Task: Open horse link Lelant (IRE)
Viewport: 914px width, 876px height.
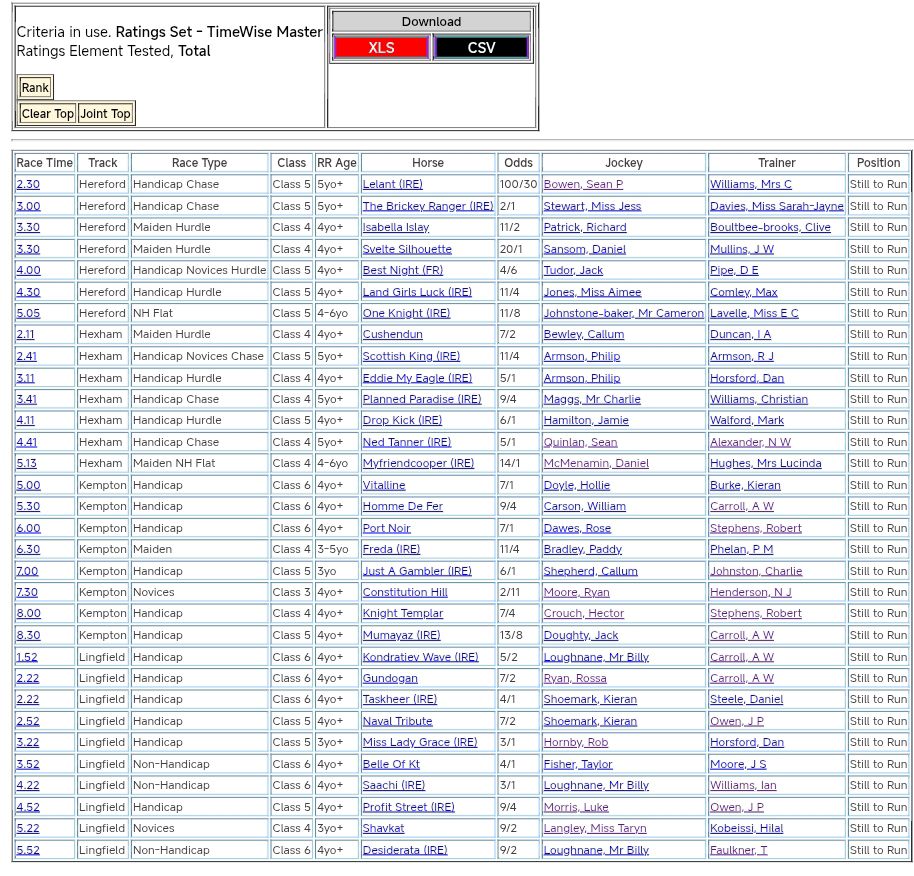Action: click(x=393, y=185)
